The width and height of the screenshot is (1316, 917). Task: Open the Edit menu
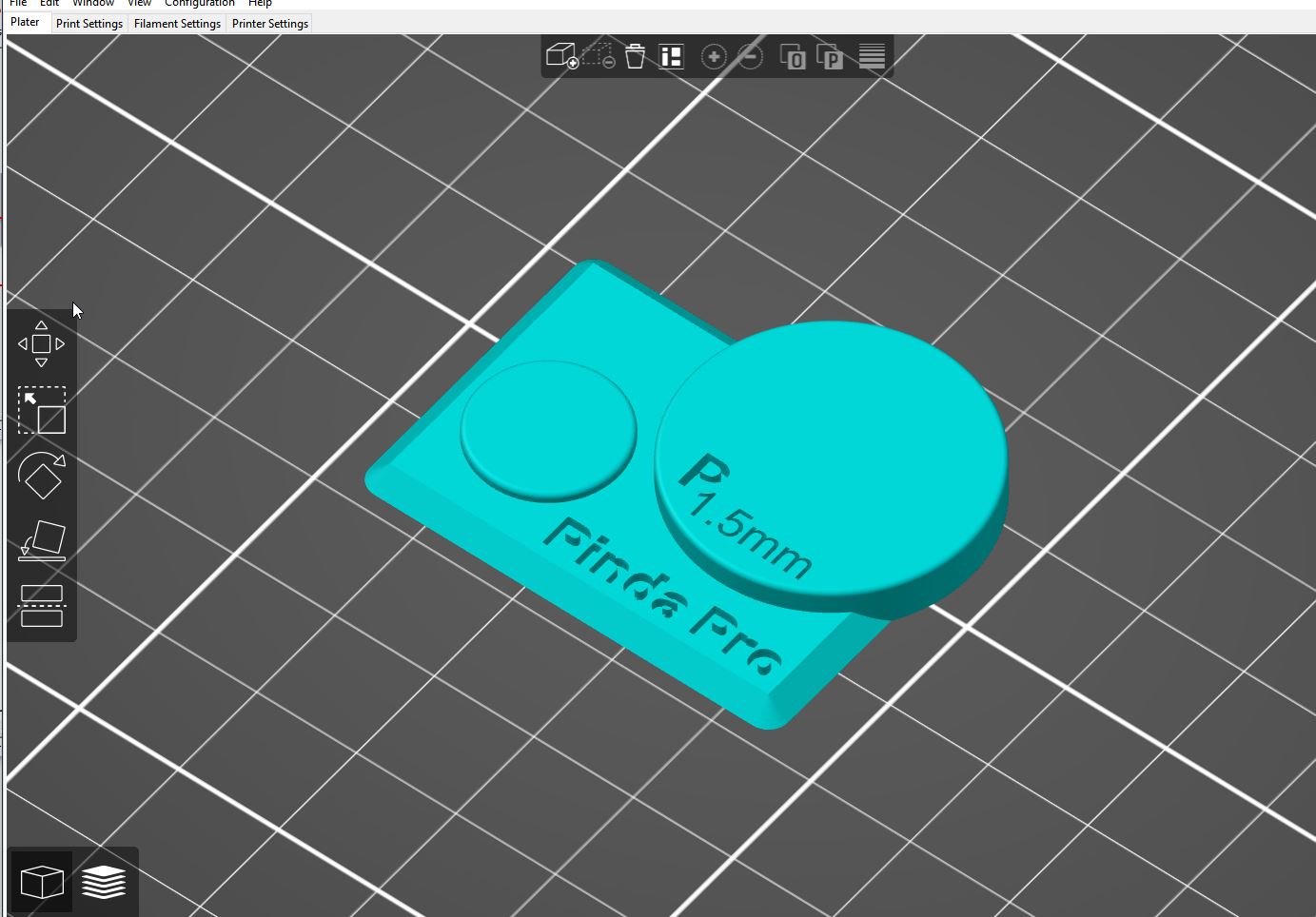(x=49, y=4)
